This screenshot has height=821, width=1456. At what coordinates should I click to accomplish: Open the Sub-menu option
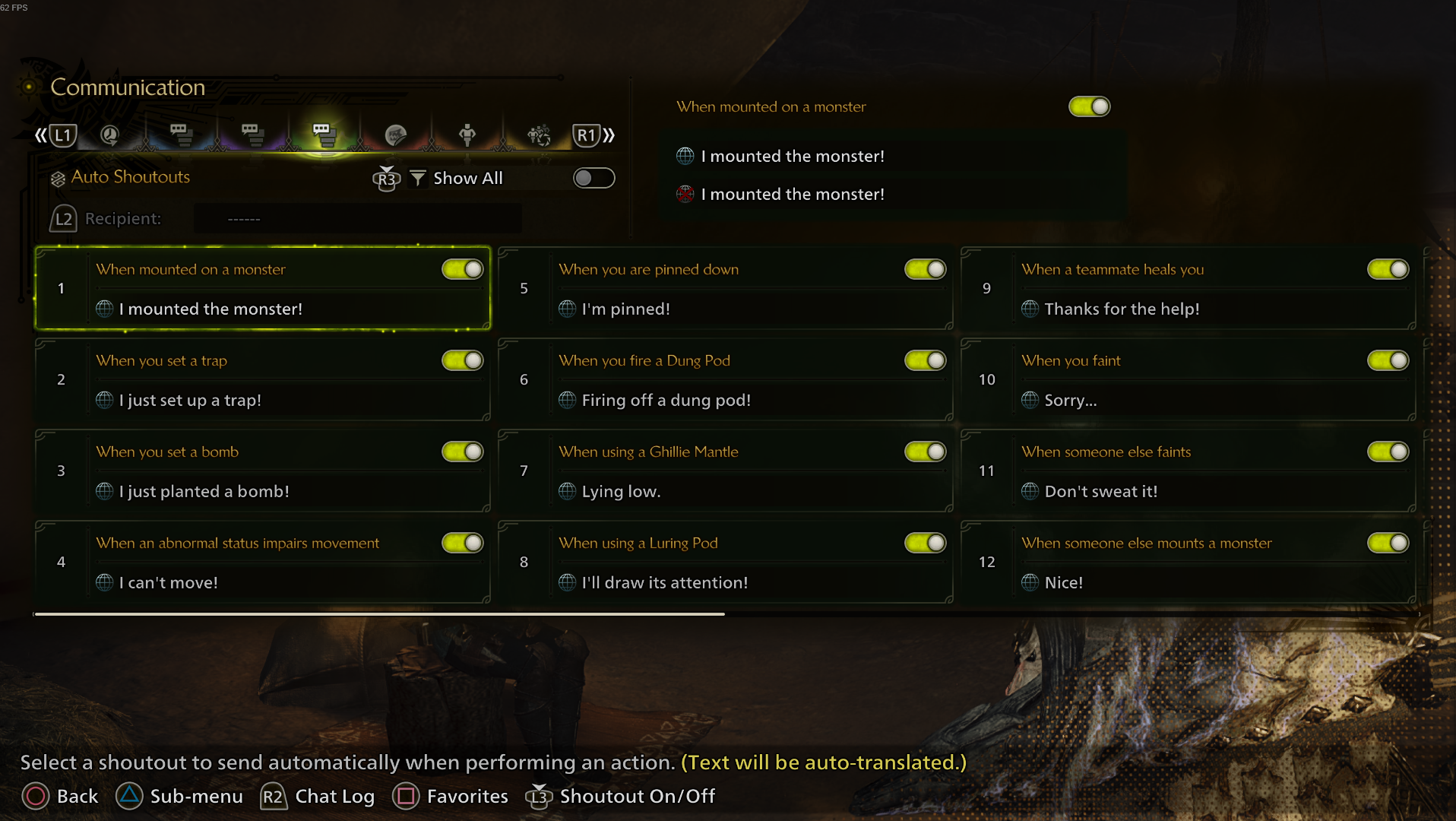180,796
